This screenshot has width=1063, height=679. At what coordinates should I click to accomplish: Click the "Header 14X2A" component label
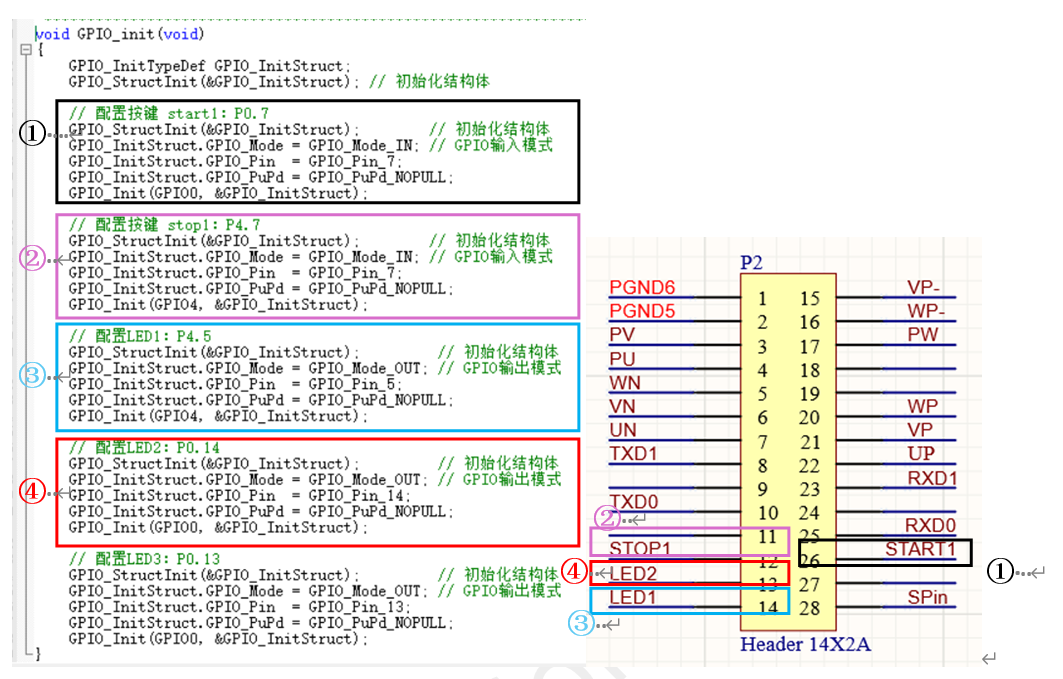point(805,645)
